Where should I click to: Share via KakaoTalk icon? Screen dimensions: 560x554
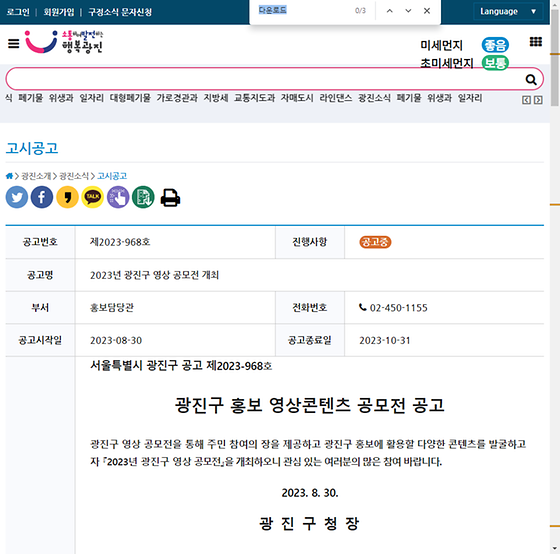(92, 197)
